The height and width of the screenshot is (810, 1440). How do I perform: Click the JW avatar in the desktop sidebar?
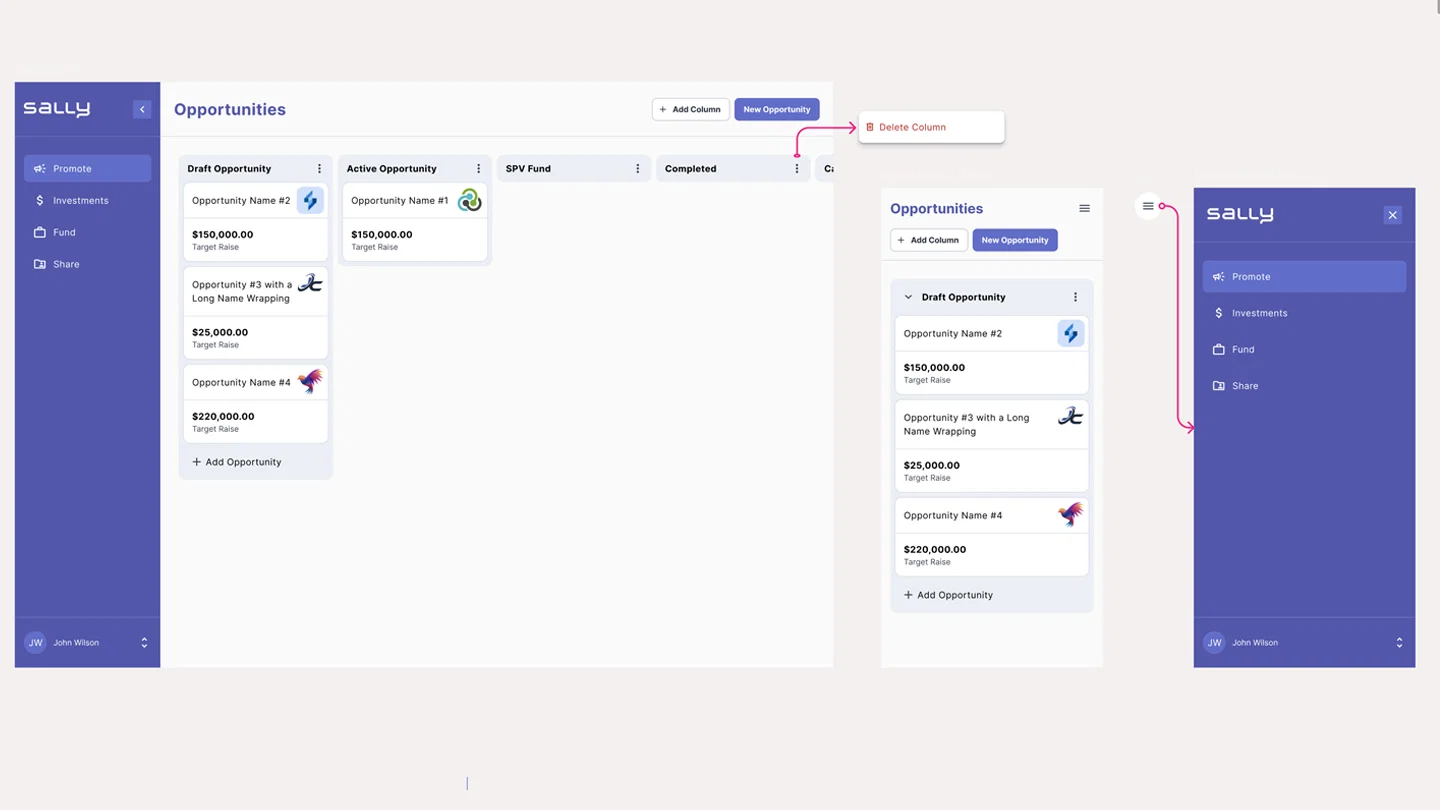click(x=35, y=643)
